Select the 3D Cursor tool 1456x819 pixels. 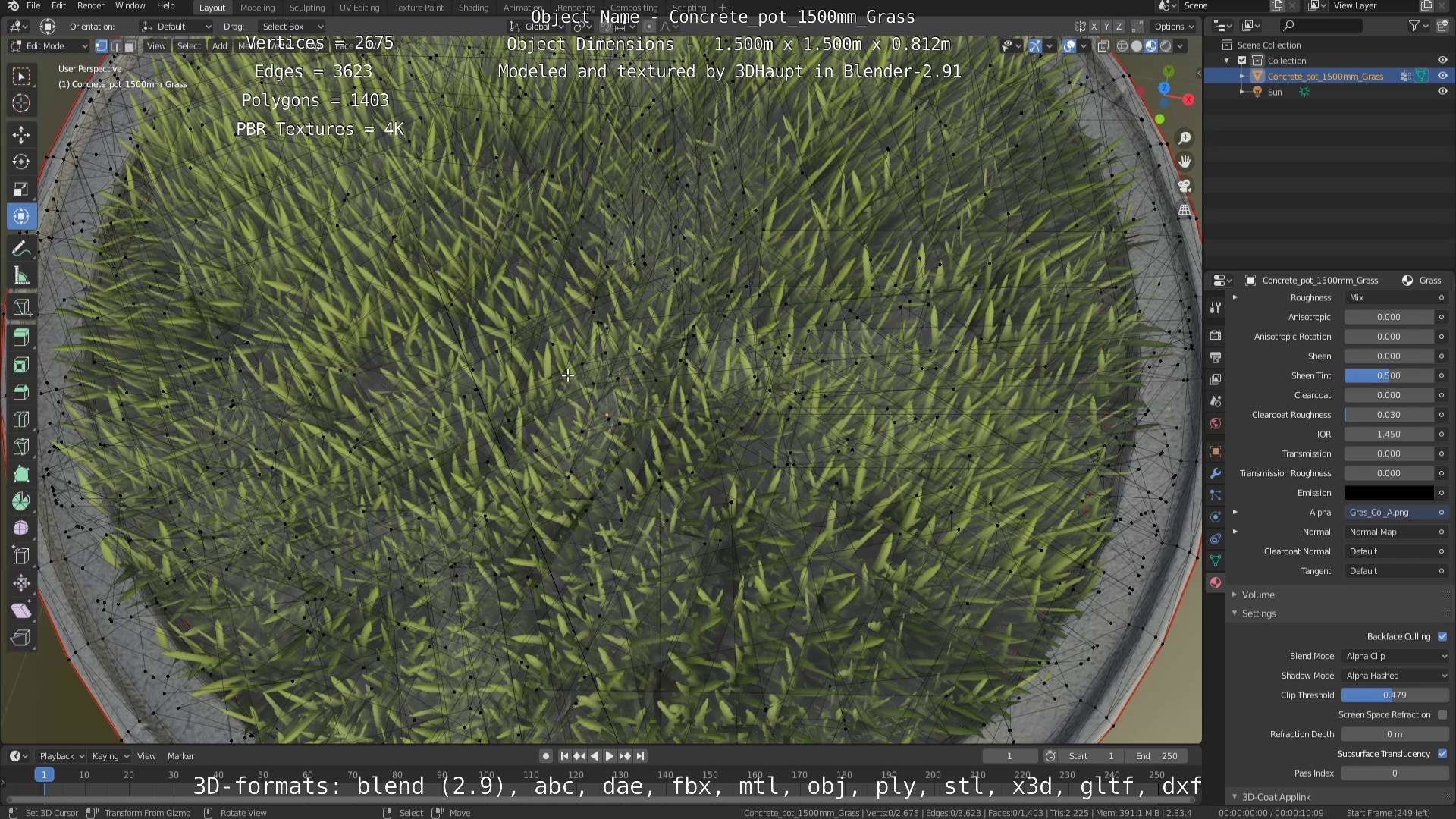point(21,103)
